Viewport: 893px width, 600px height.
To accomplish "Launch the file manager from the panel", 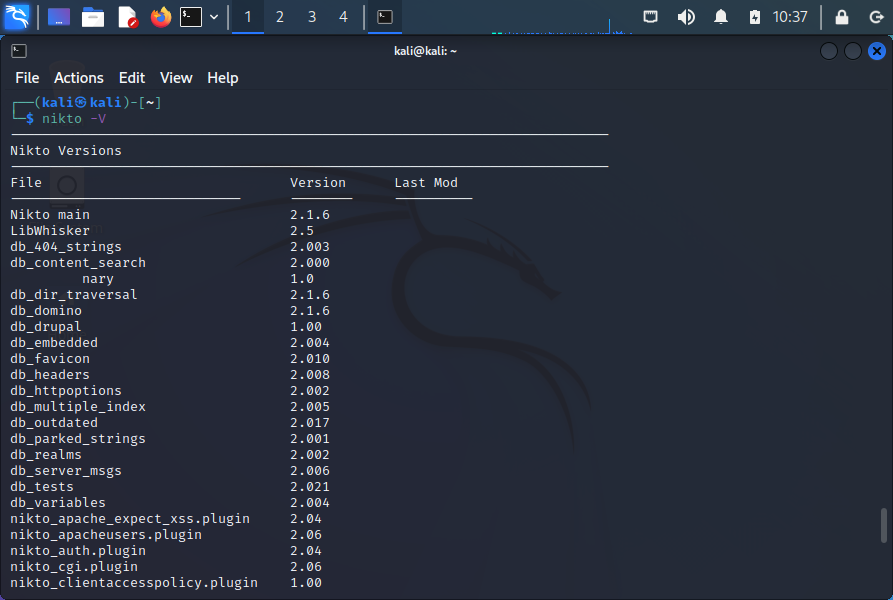I will [93, 17].
